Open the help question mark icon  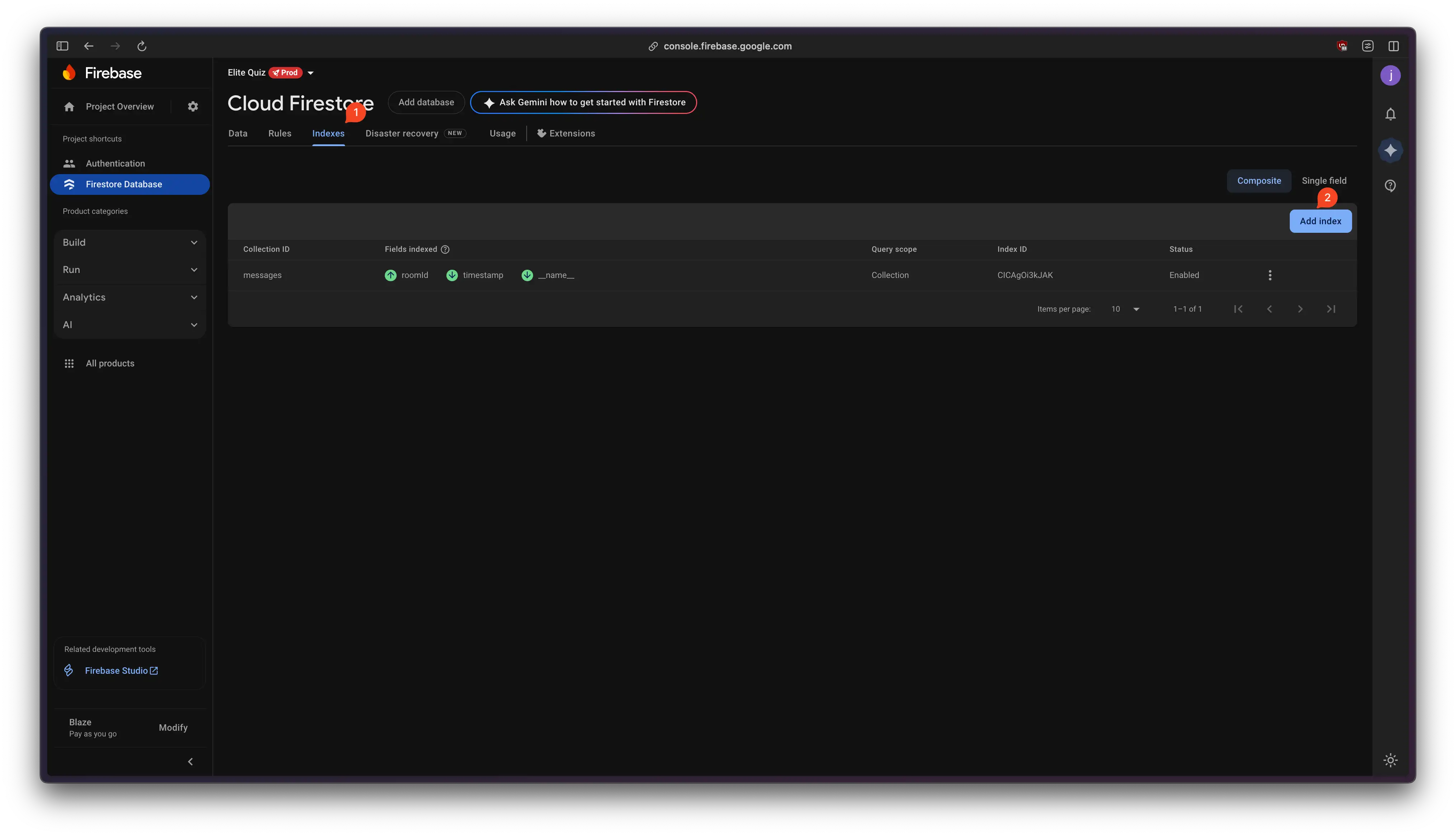(1390, 186)
